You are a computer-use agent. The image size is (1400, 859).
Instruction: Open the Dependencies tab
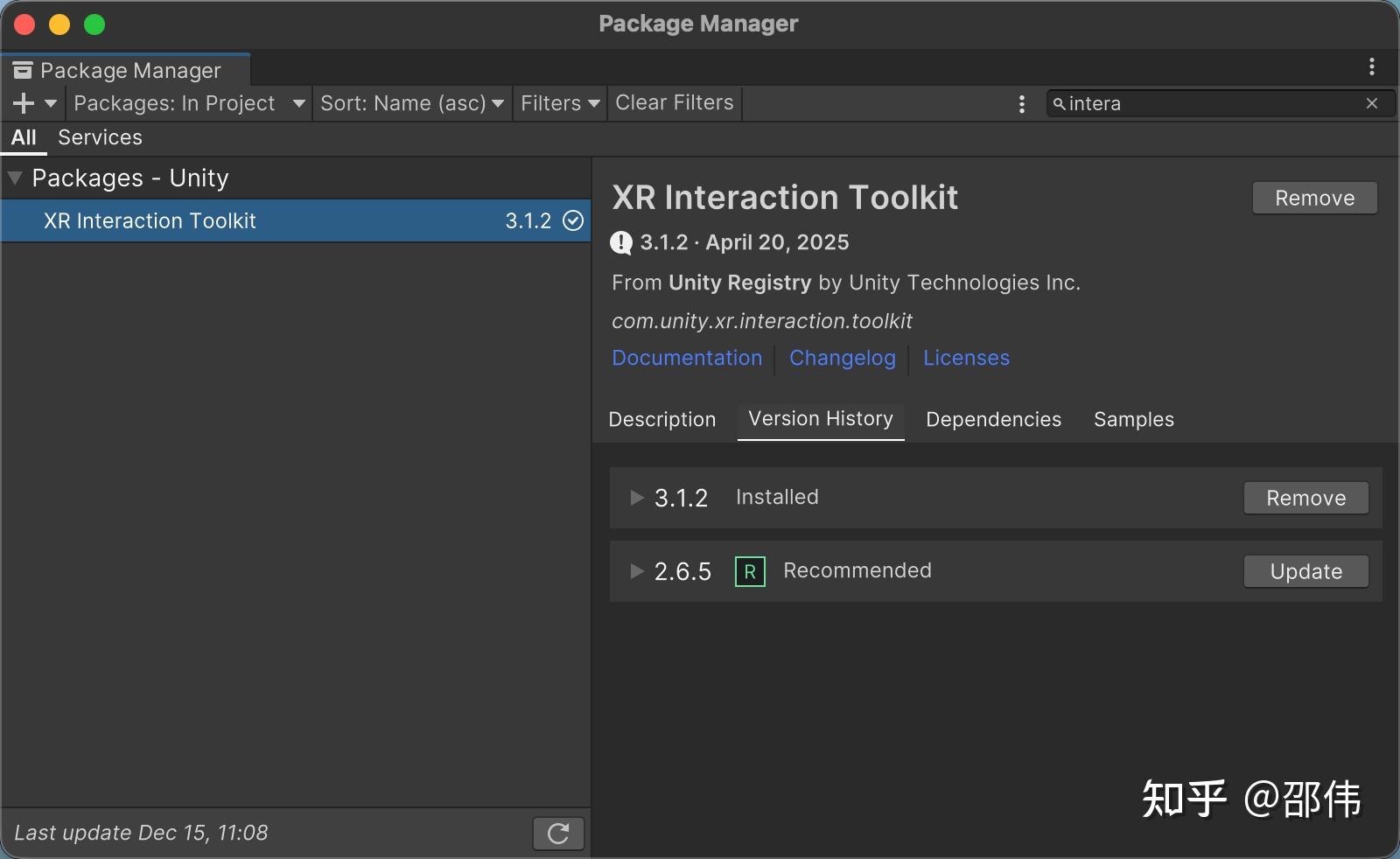[993, 420]
